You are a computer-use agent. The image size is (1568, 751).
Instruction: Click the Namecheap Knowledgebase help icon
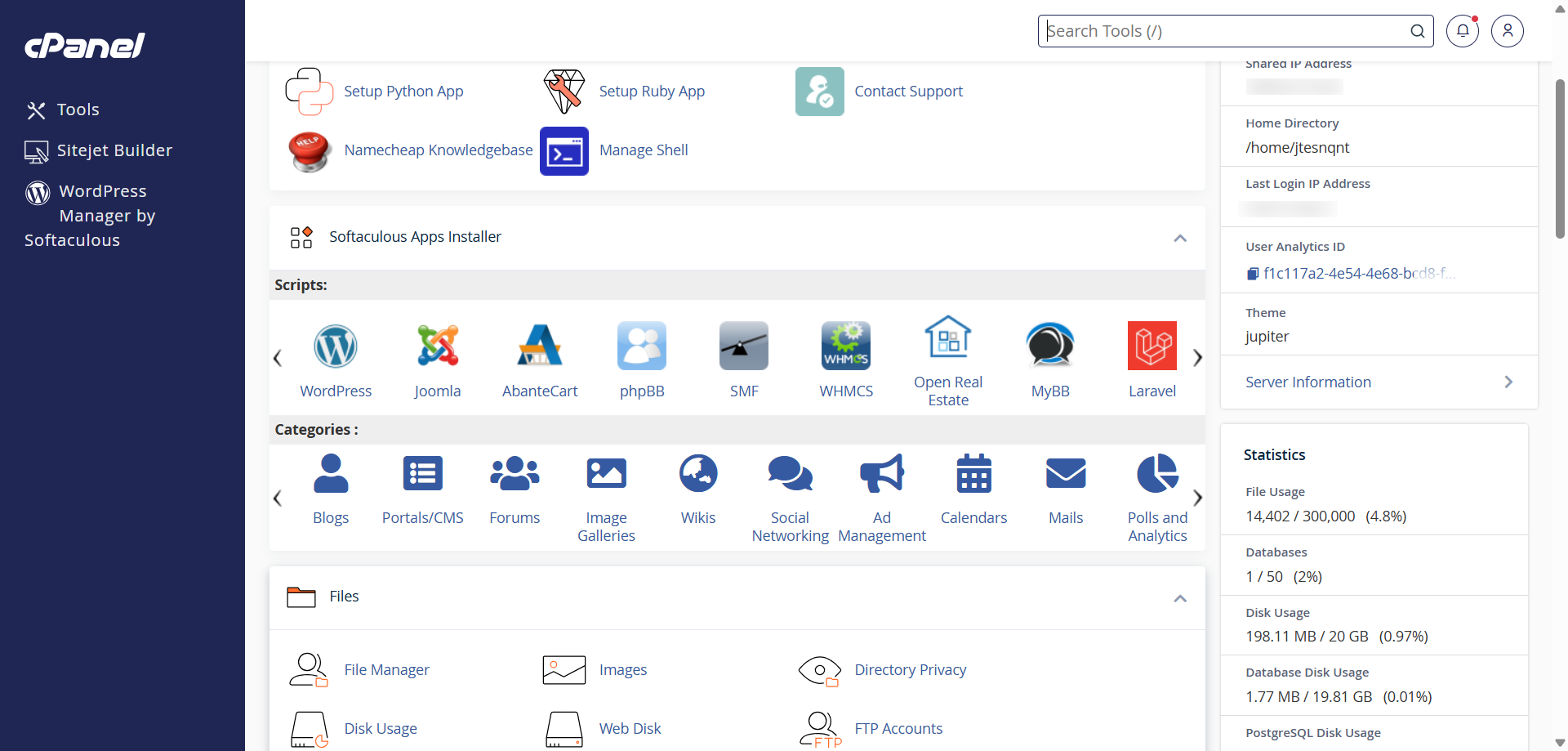click(x=310, y=151)
